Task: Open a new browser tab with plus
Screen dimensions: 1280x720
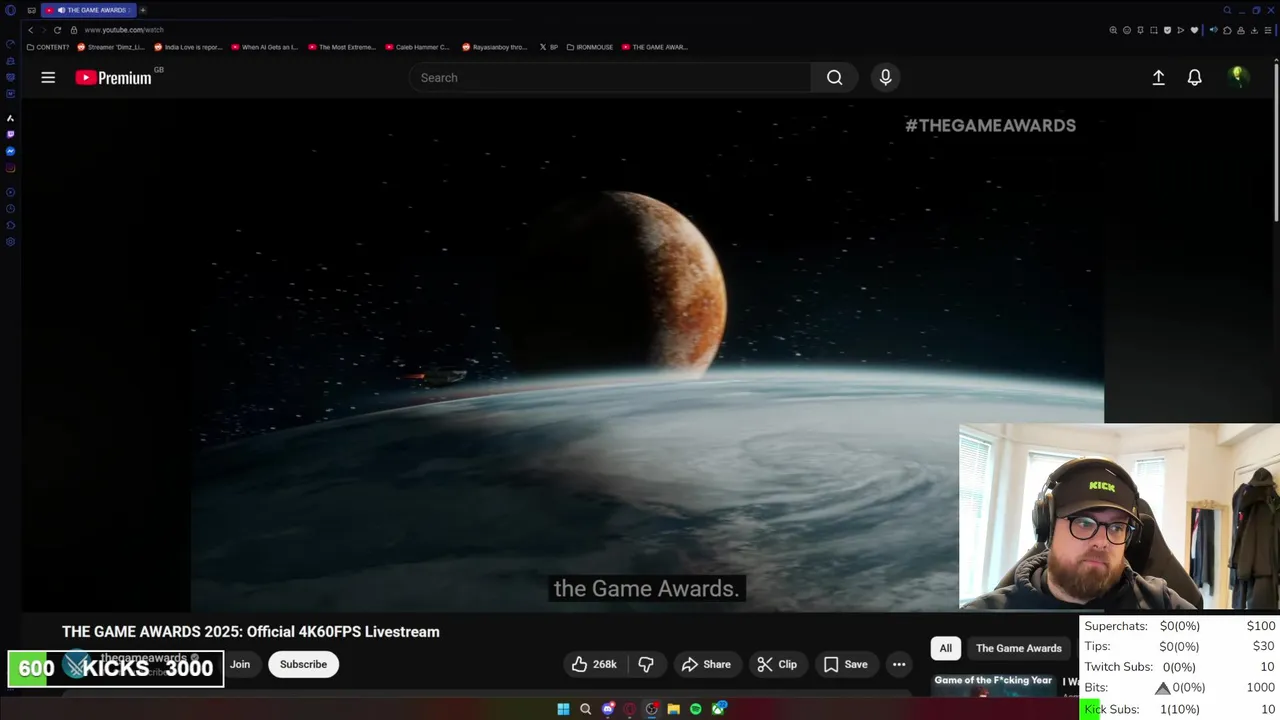Action: (x=143, y=10)
